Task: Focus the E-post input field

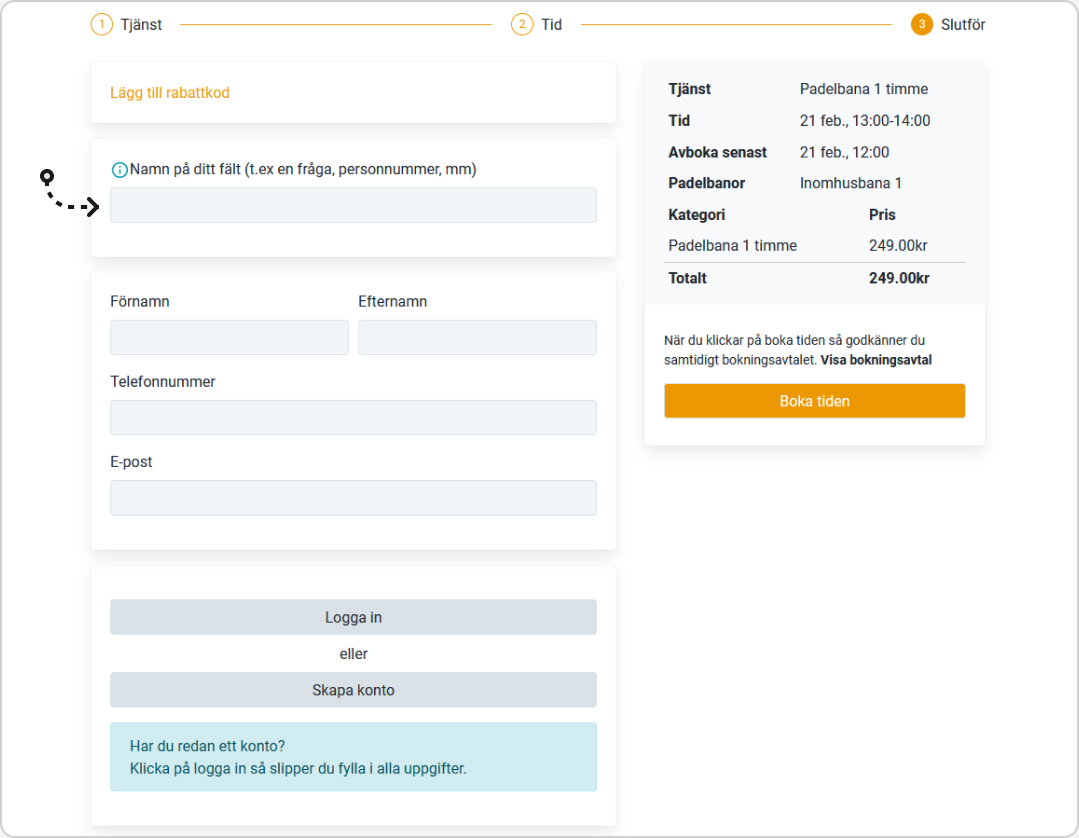Action: [x=353, y=497]
